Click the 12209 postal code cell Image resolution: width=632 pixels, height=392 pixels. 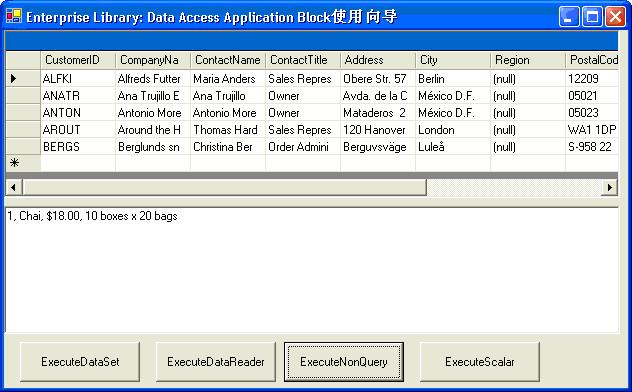click(x=592, y=79)
